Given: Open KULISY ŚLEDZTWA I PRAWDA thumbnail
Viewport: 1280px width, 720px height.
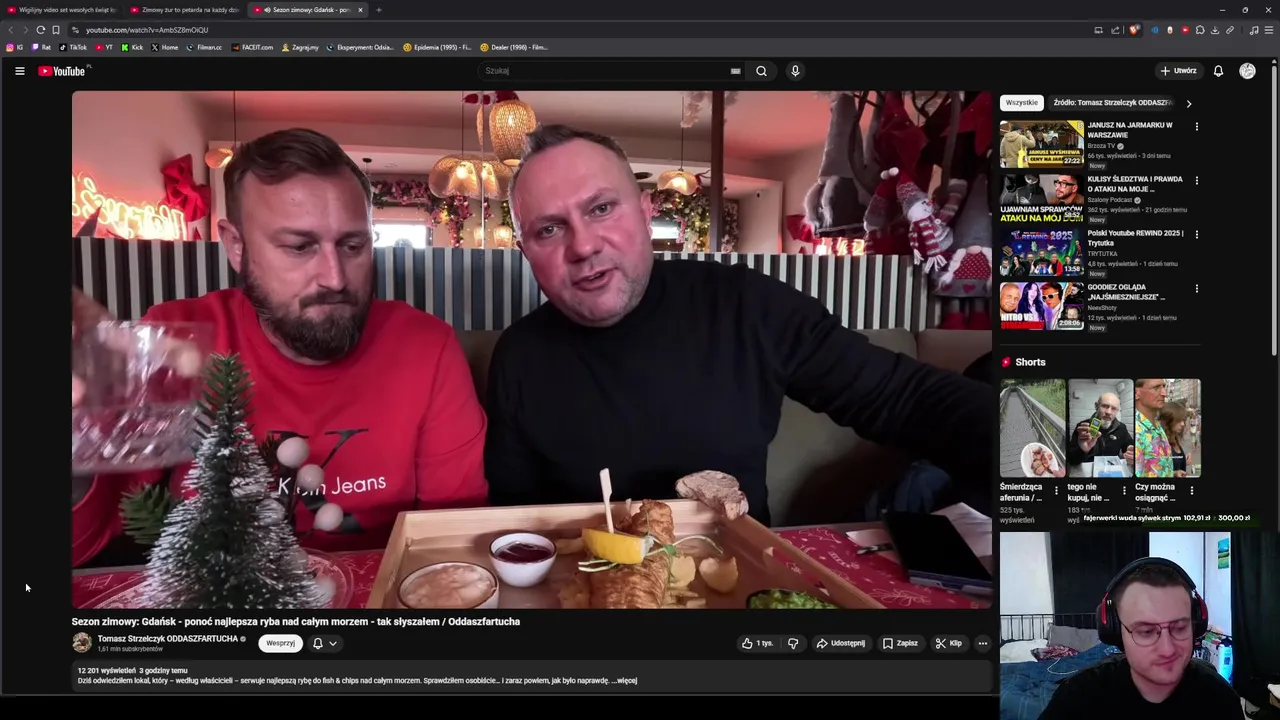Looking at the screenshot, I should coord(1042,197).
